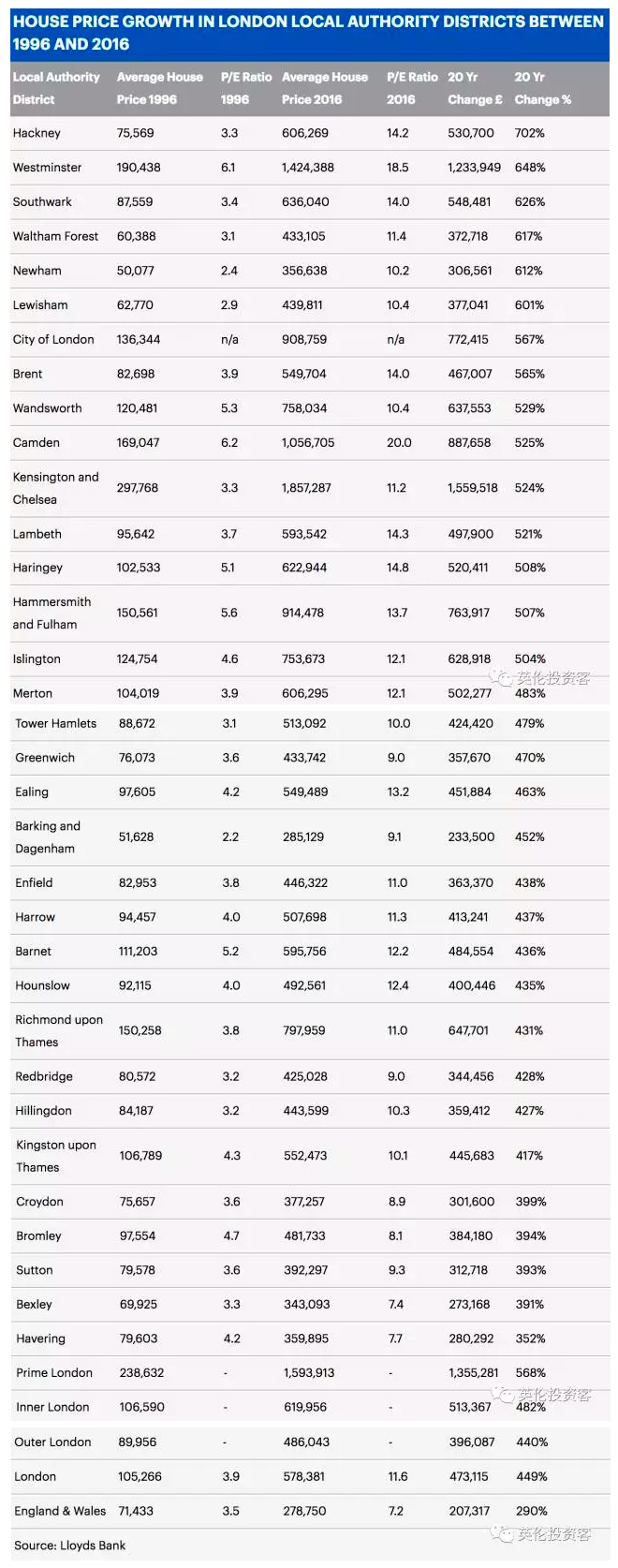The width and height of the screenshot is (618, 1568).
Task: Click the Source: Lloyds Bank footnote
Action: [x=69, y=1546]
